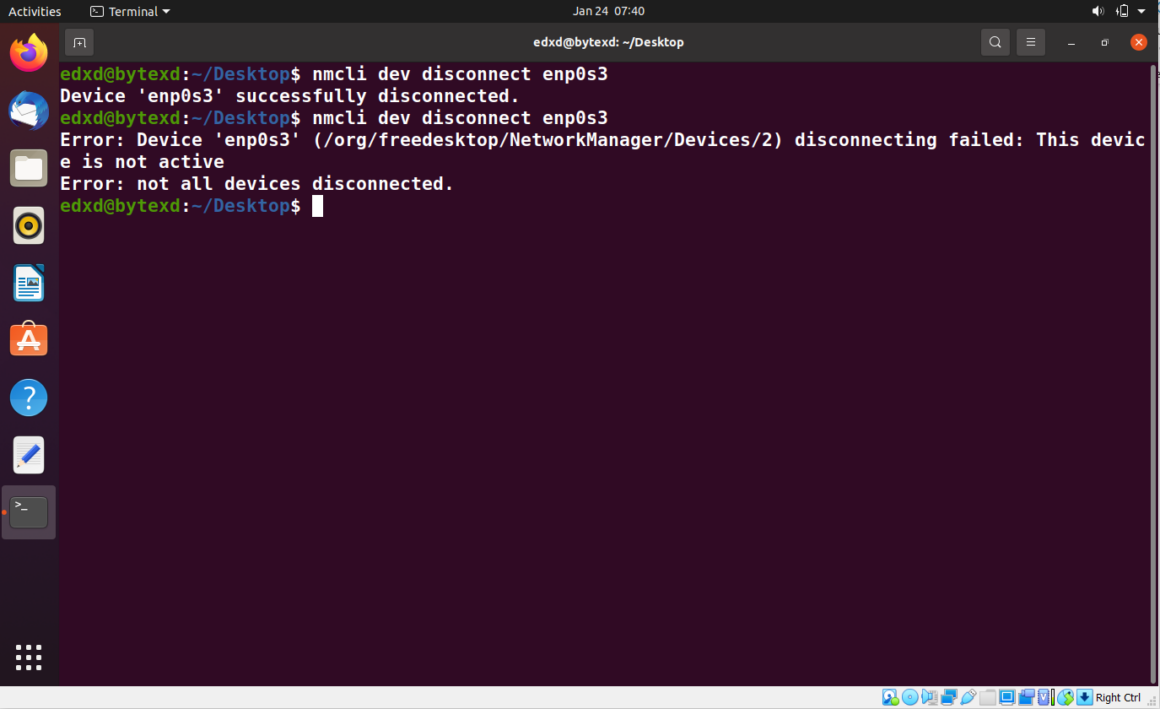1160x709 pixels.
Task: Expand the Terminal menu in the top bar
Action: pos(129,11)
